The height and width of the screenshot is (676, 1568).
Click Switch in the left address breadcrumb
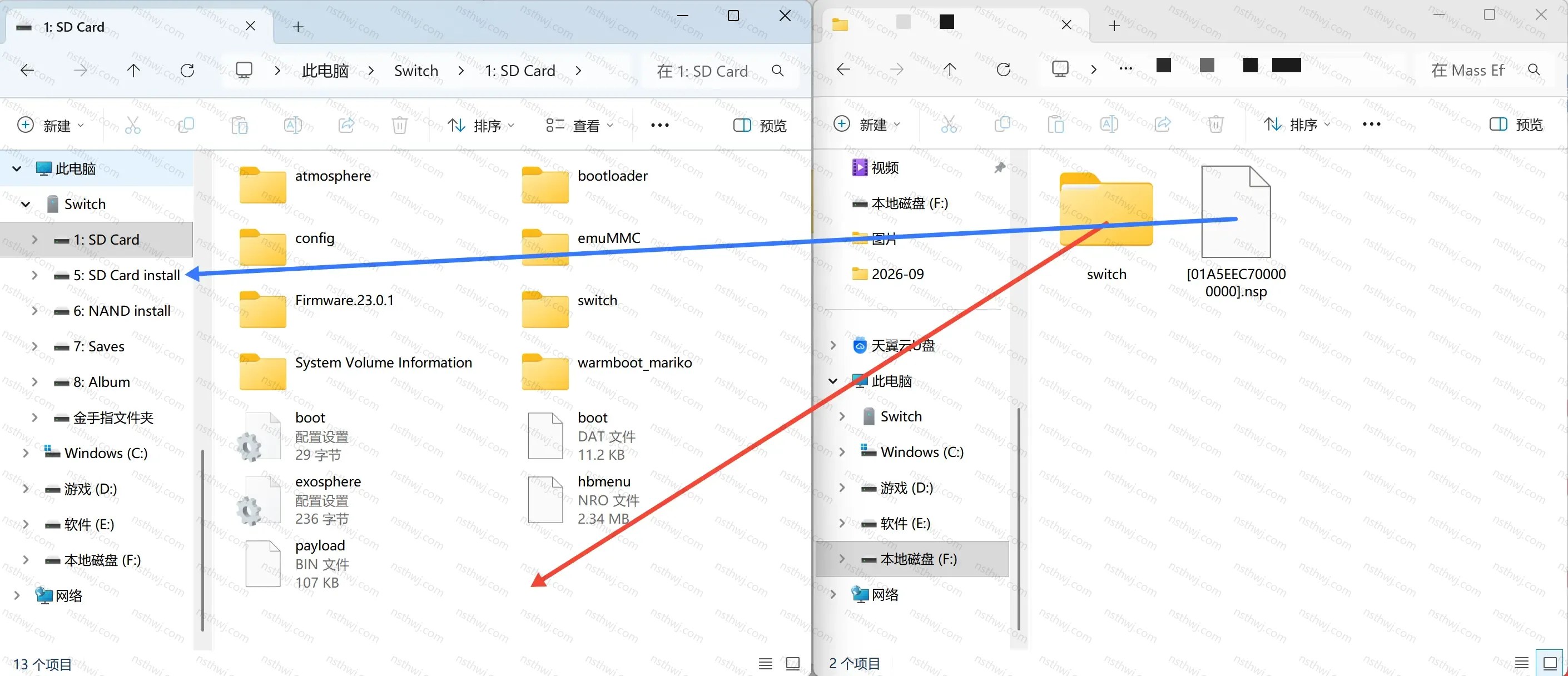[x=416, y=71]
